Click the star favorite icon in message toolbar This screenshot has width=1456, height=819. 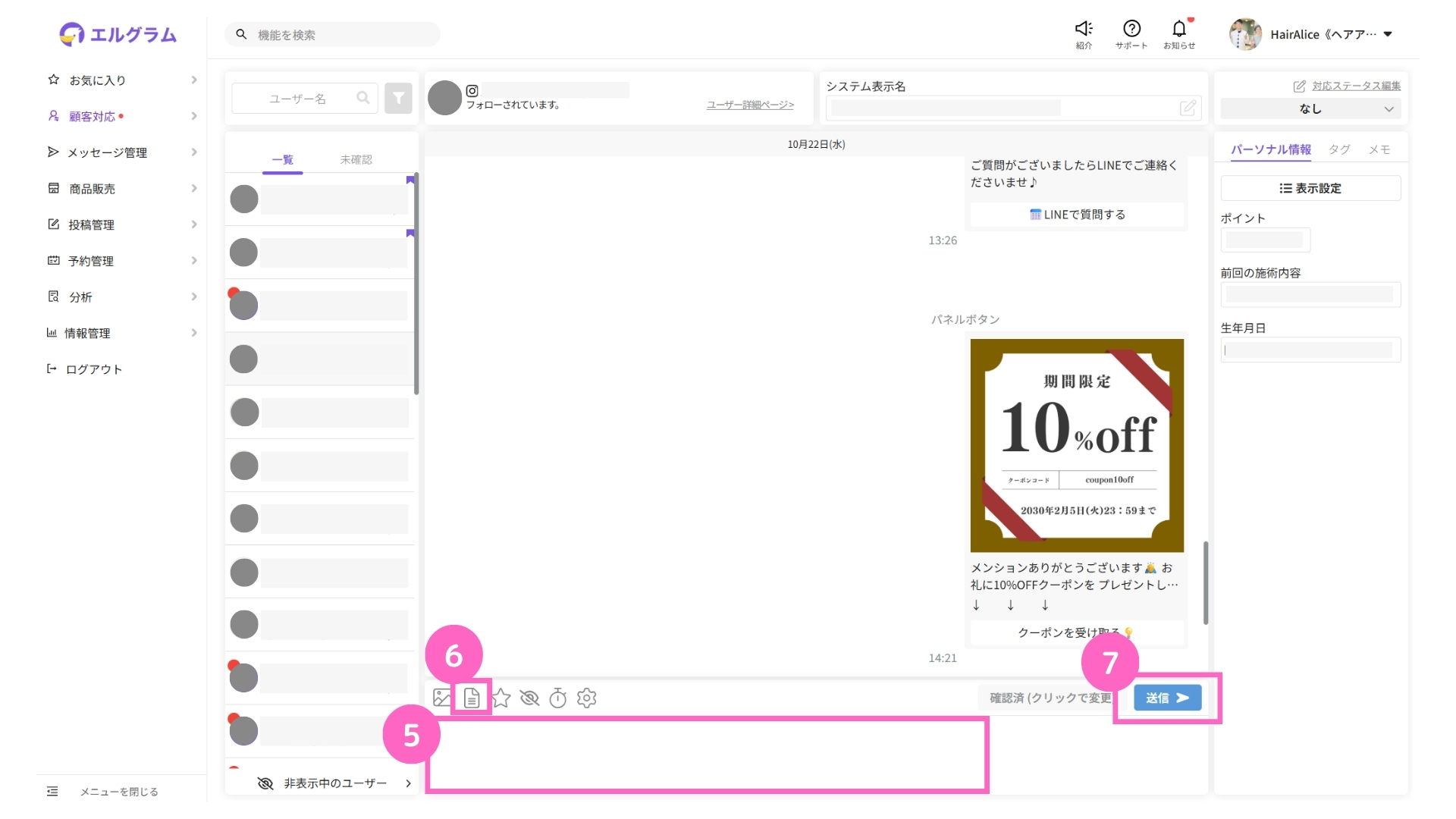point(501,698)
